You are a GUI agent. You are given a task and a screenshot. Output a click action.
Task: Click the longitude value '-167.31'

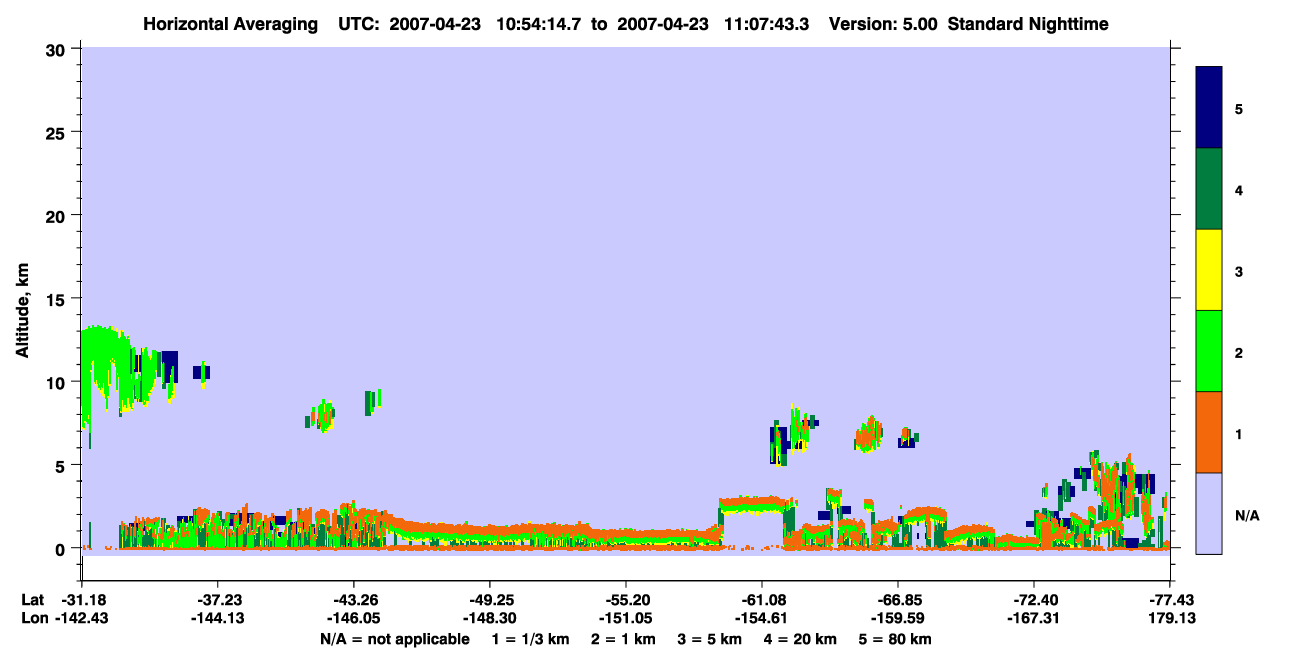click(x=1033, y=619)
